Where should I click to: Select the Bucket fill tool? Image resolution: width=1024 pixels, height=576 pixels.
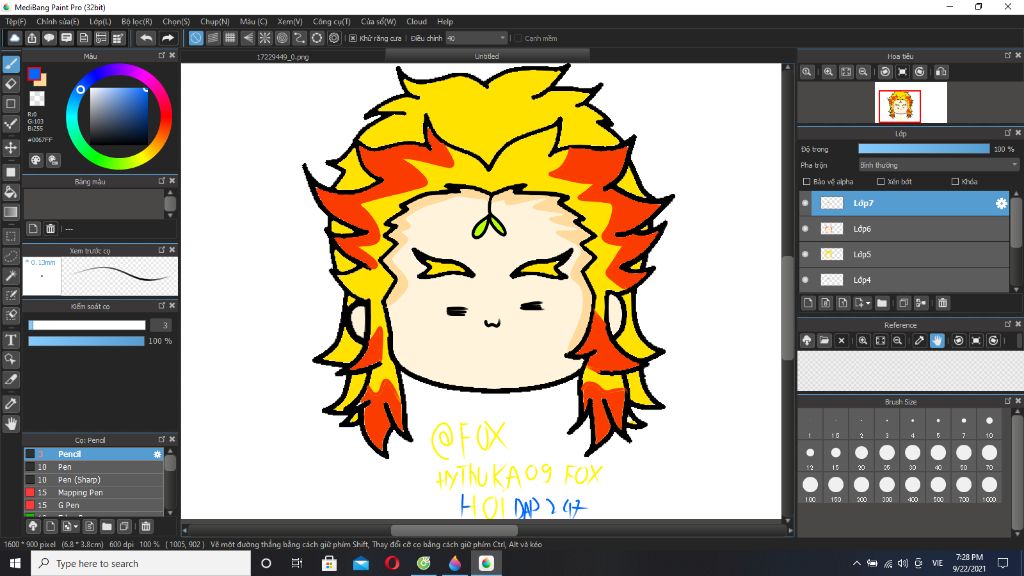coord(10,192)
